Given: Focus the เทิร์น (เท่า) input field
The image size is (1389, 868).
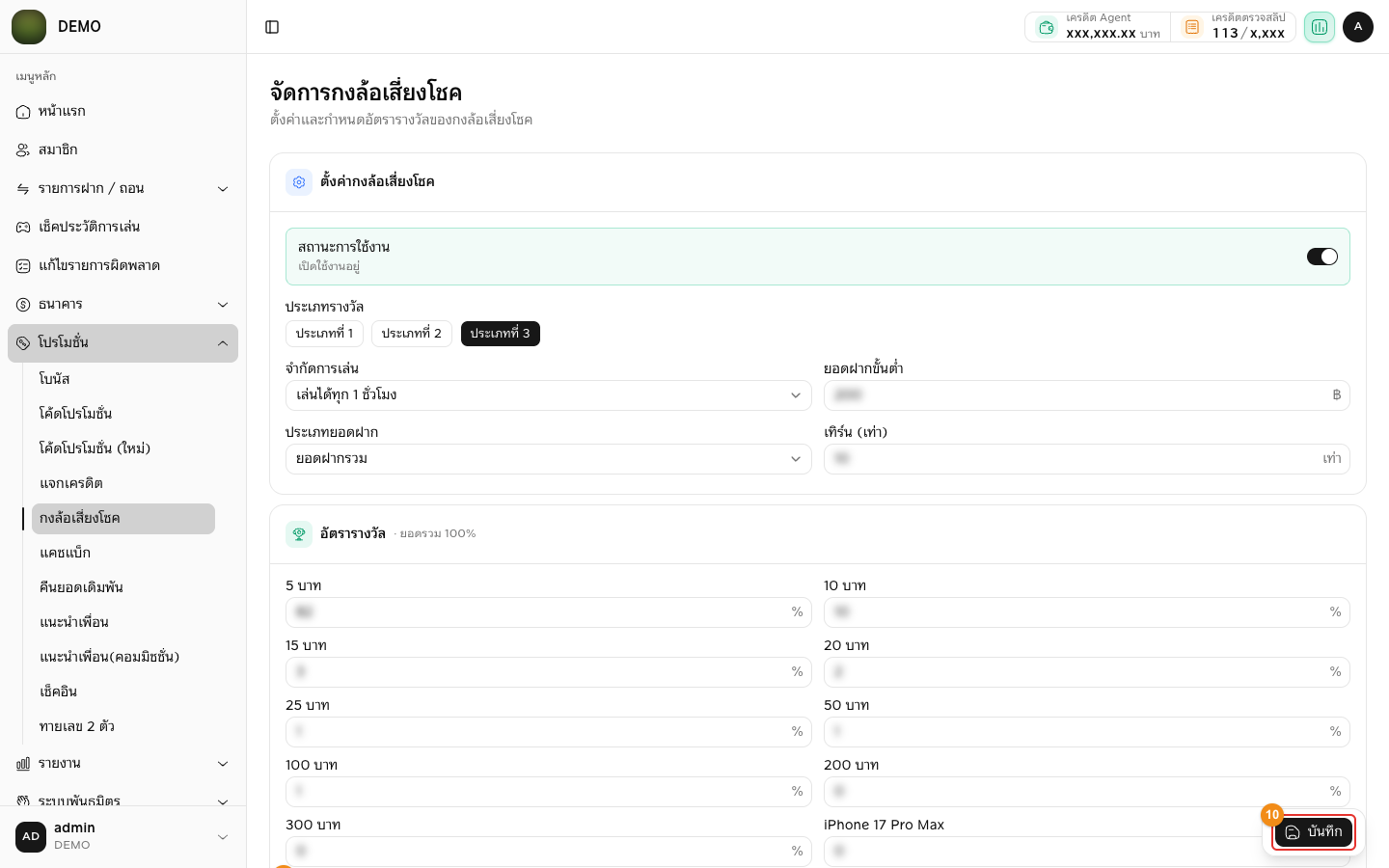Looking at the screenshot, I should pyautogui.click(x=1087, y=459).
